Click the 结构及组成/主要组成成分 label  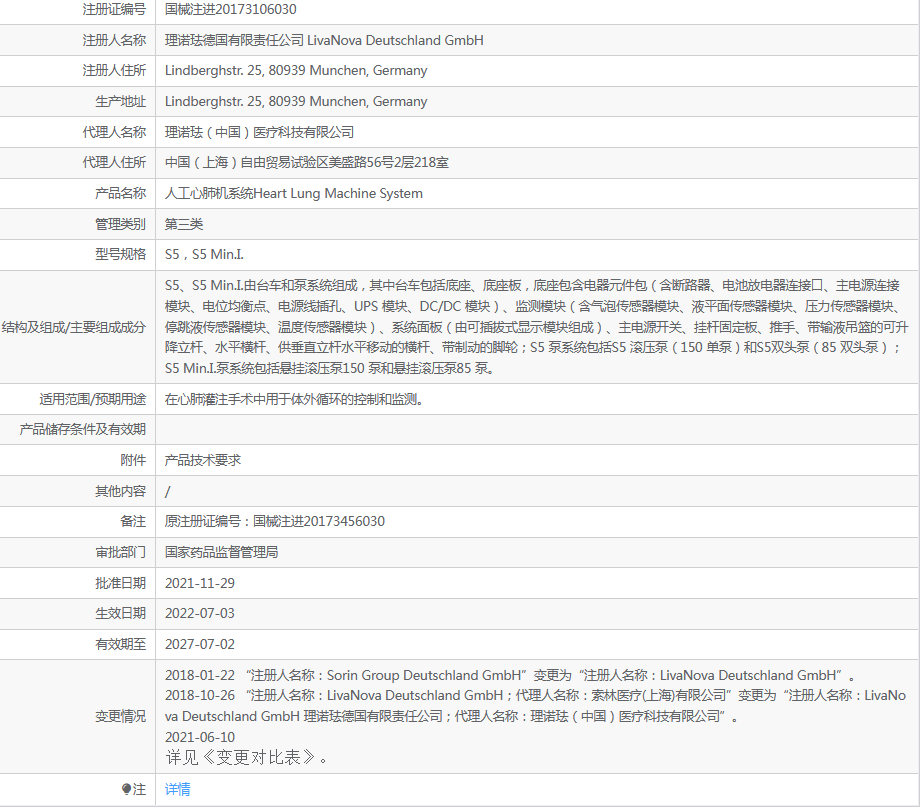[x=73, y=327]
